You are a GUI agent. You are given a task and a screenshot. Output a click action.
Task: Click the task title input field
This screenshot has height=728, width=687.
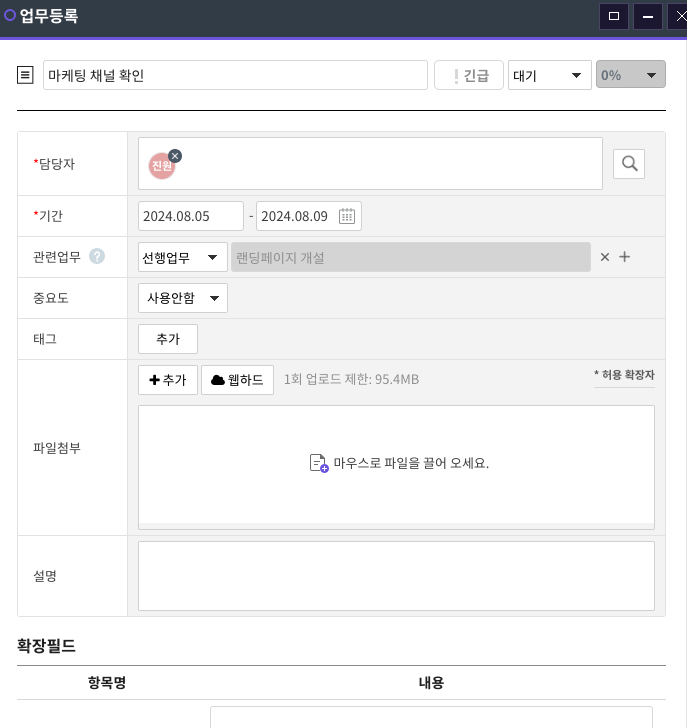tap(235, 75)
